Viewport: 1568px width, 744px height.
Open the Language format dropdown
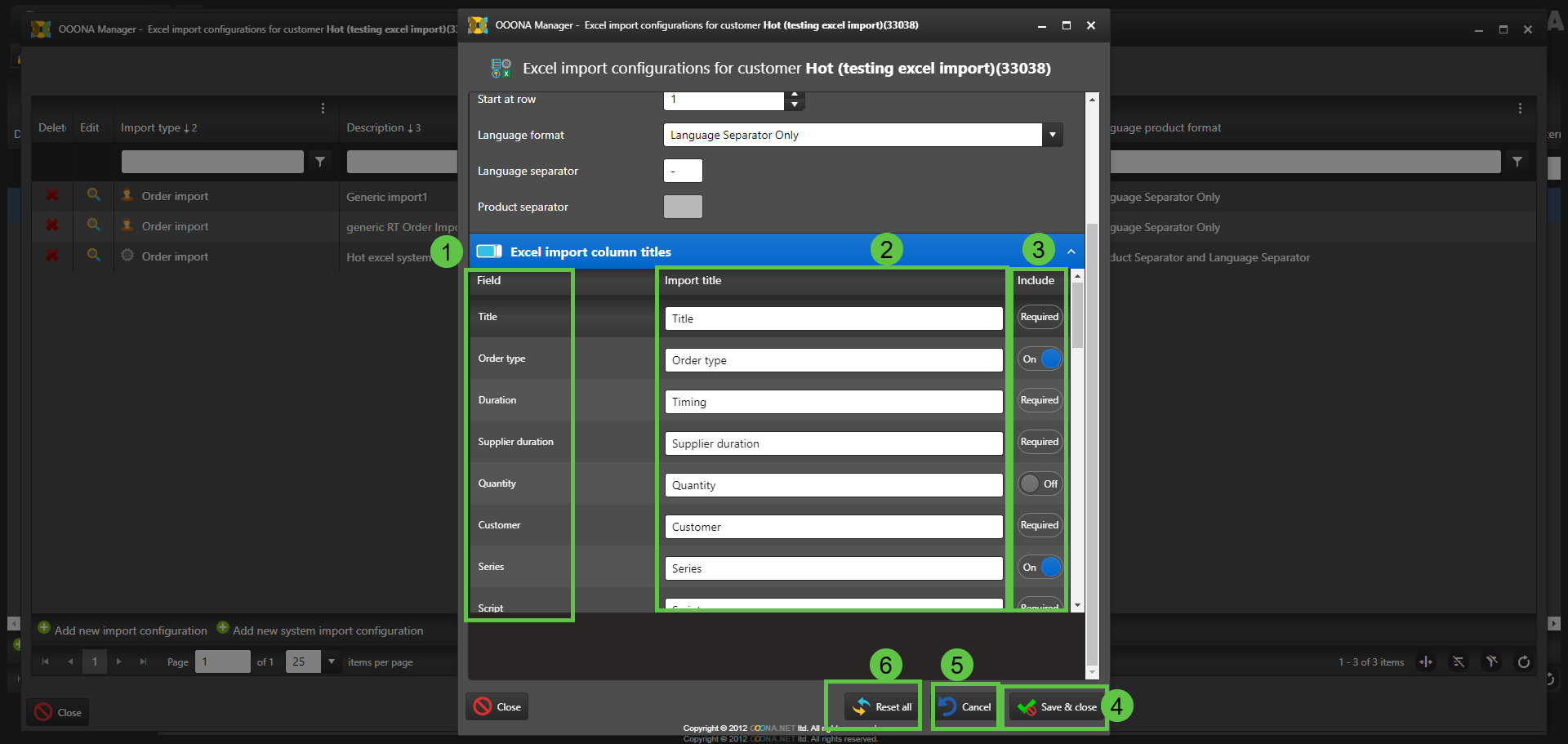(1052, 135)
